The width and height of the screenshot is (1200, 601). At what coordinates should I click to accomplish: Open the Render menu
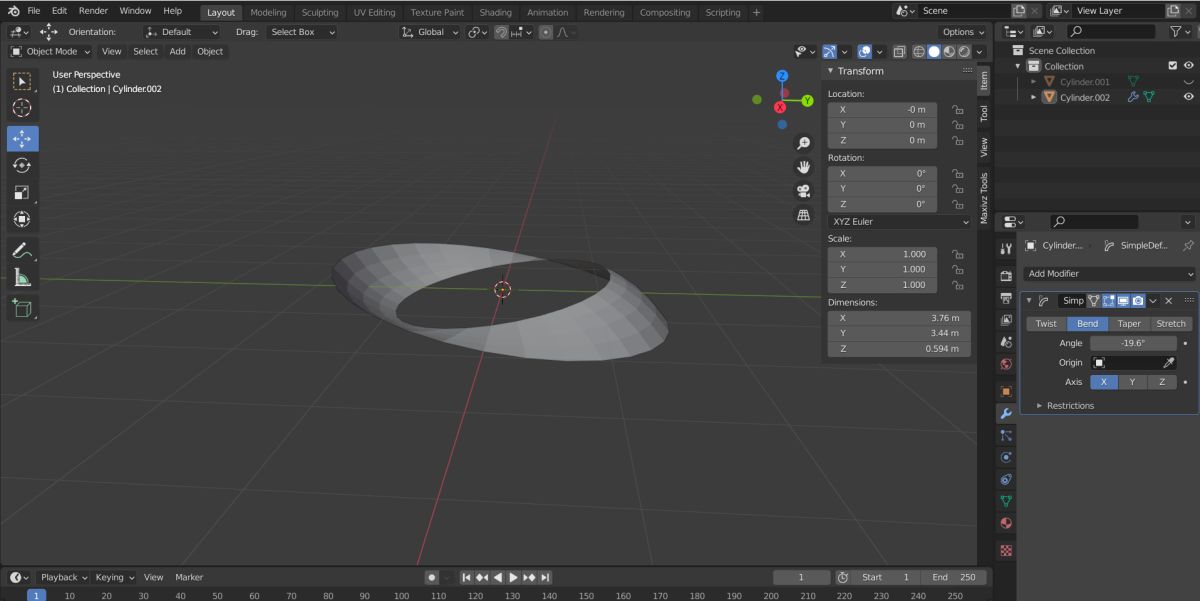(93, 11)
